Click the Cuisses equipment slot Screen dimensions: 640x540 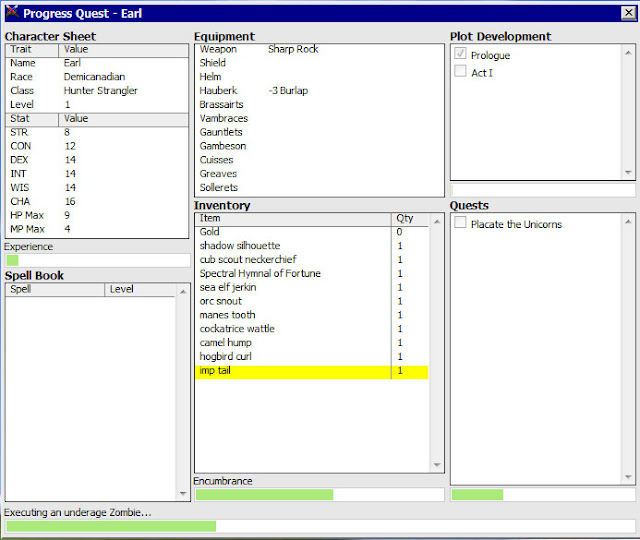[319, 160]
